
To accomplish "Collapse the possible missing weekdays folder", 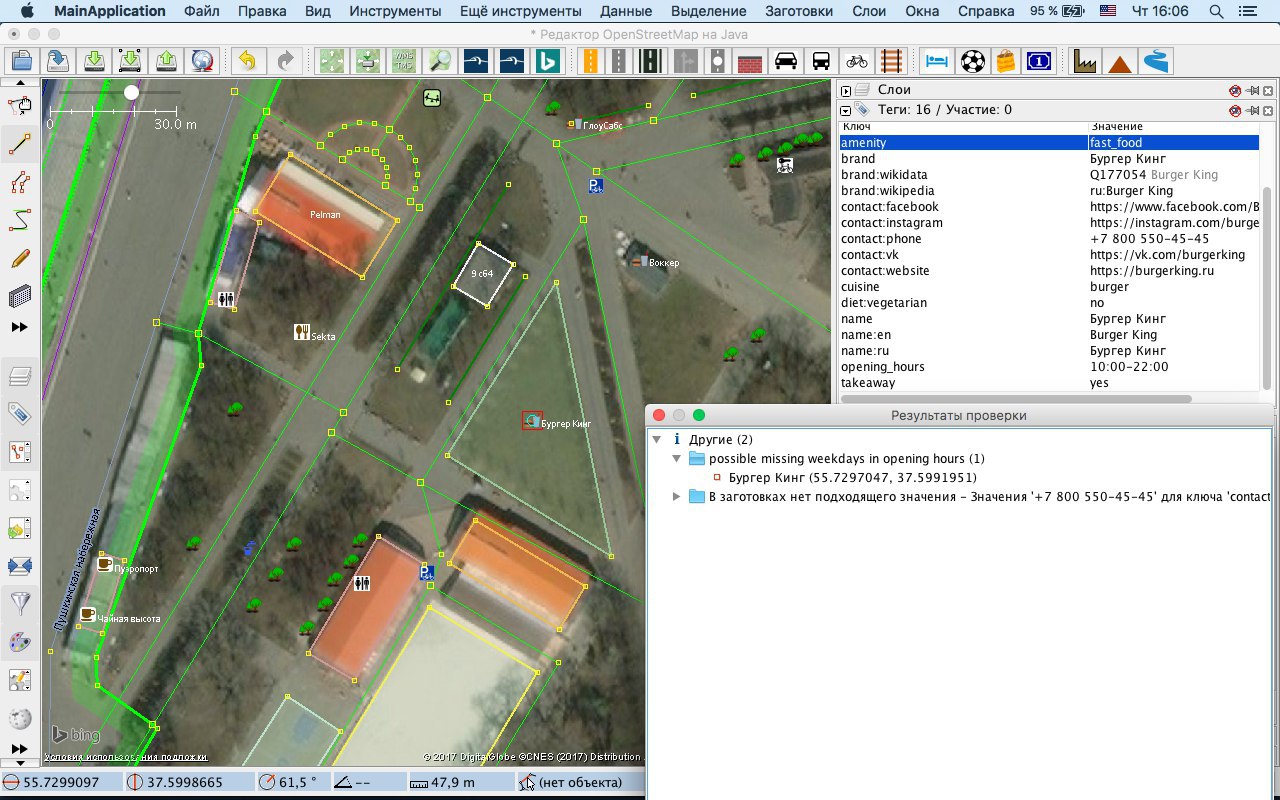I will (677, 459).
